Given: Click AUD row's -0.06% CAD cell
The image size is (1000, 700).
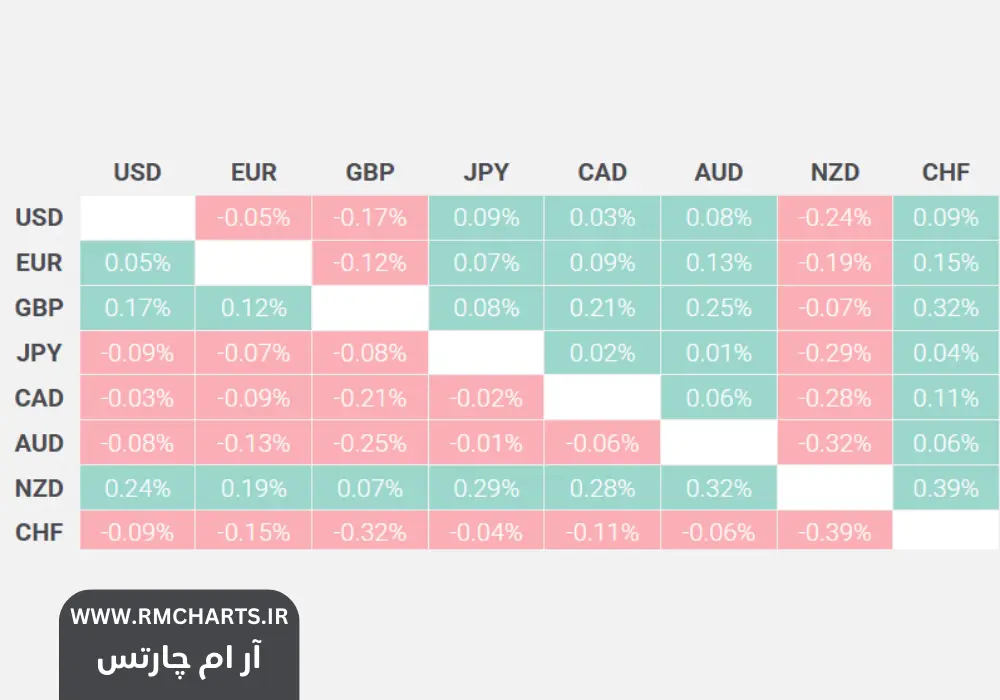Looking at the screenshot, I should tap(602, 443).
